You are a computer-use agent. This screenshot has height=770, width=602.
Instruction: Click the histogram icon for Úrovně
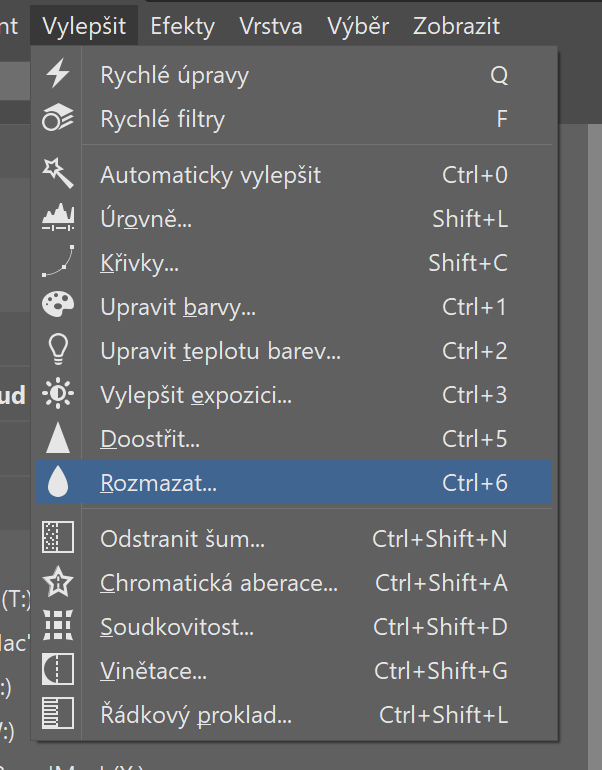59,219
